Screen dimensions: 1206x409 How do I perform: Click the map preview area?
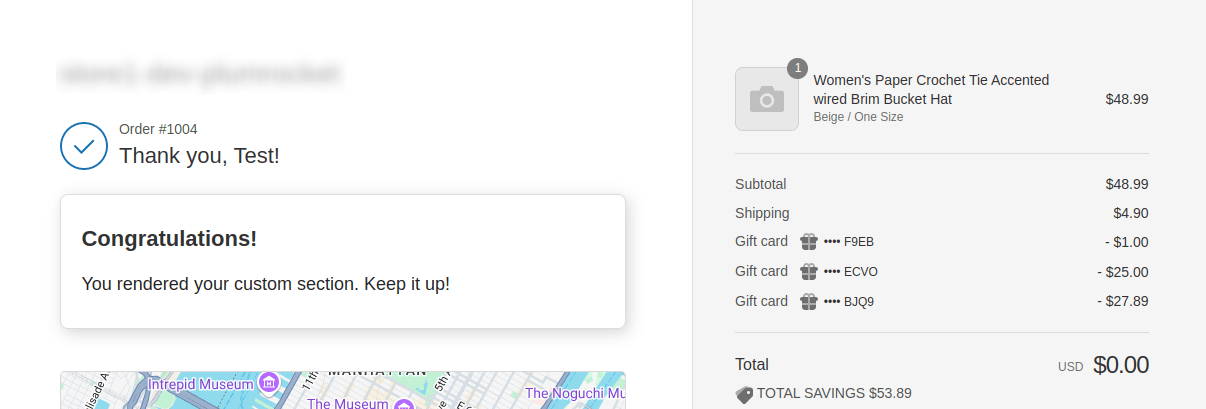point(343,390)
